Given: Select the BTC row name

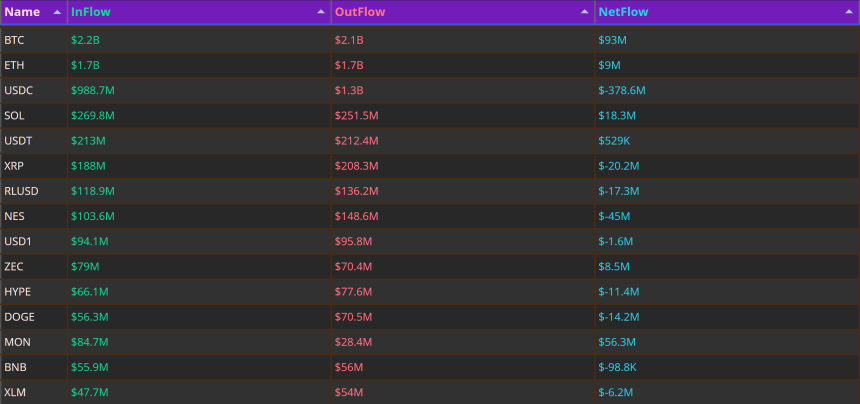Looking at the screenshot, I should coord(14,40).
